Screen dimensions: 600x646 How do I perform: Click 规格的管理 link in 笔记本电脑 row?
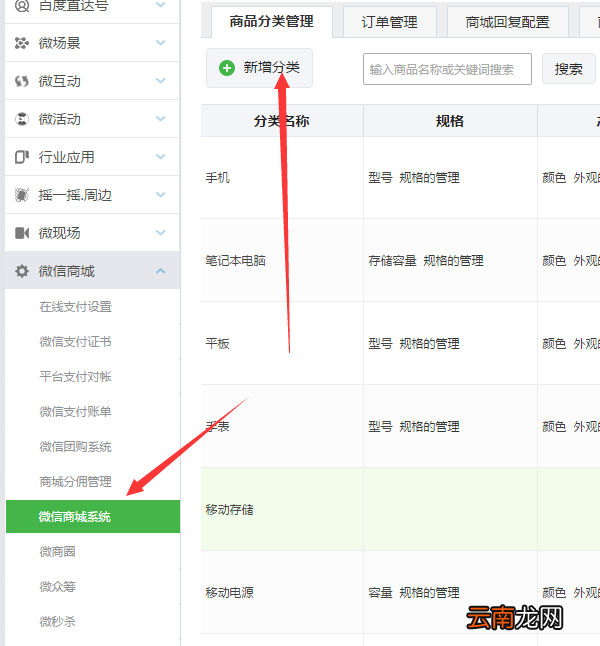pos(453,261)
